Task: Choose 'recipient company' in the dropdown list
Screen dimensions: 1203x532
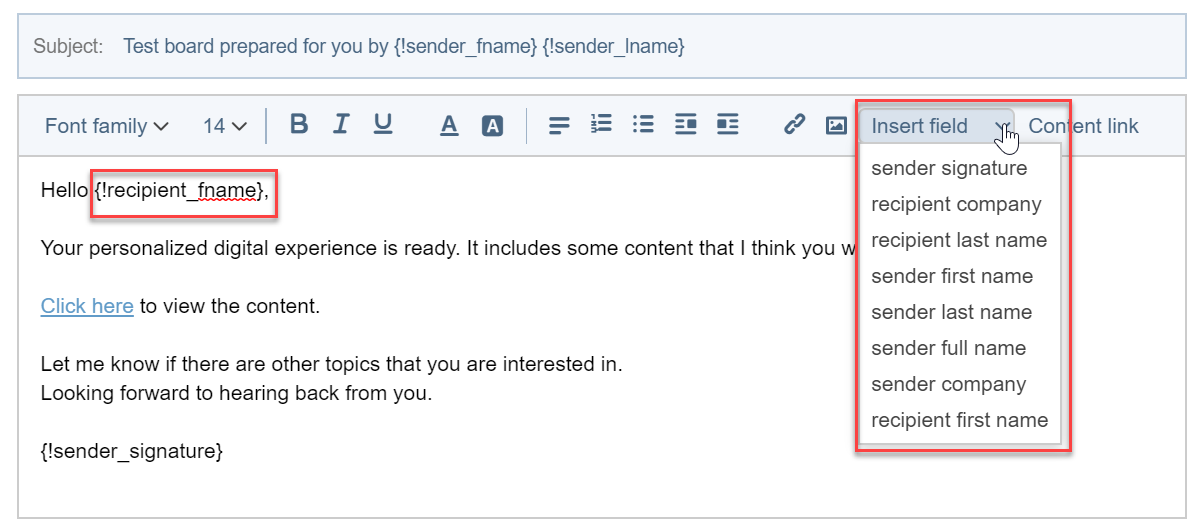Action: [956, 204]
